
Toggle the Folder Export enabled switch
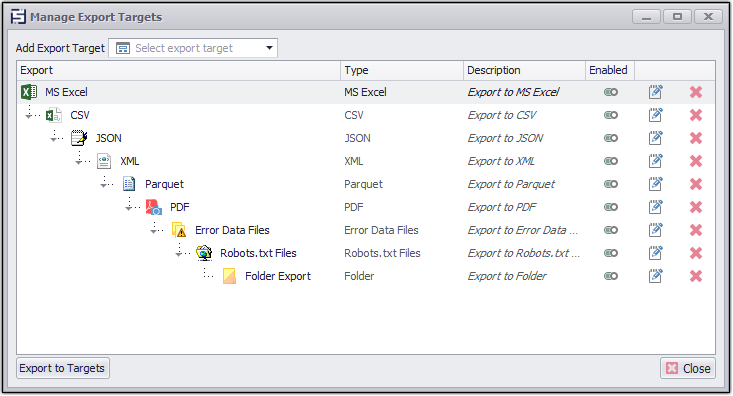point(611,276)
